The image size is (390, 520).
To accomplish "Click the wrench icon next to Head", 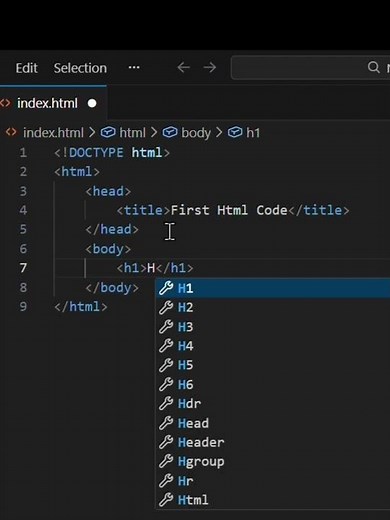I will pos(166,423).
